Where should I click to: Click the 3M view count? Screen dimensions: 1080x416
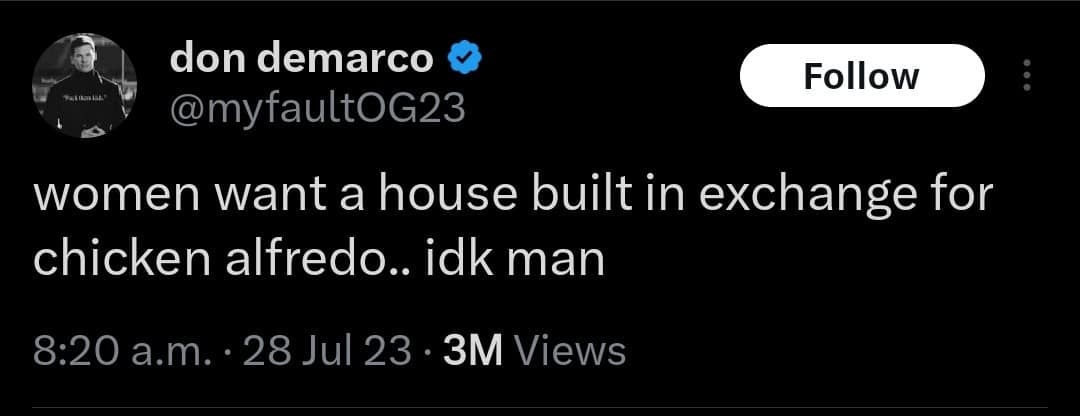tap(474, 351)
